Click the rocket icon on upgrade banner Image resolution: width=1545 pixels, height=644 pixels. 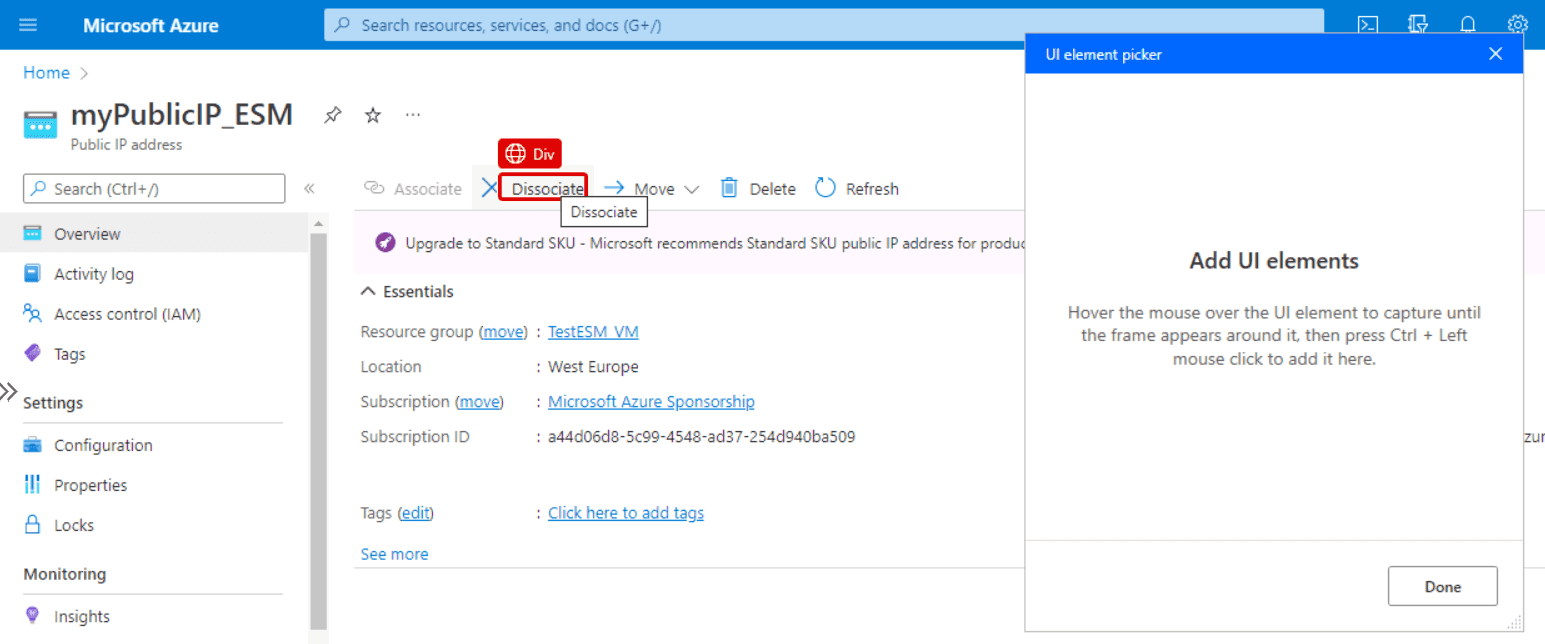(385, 242)
